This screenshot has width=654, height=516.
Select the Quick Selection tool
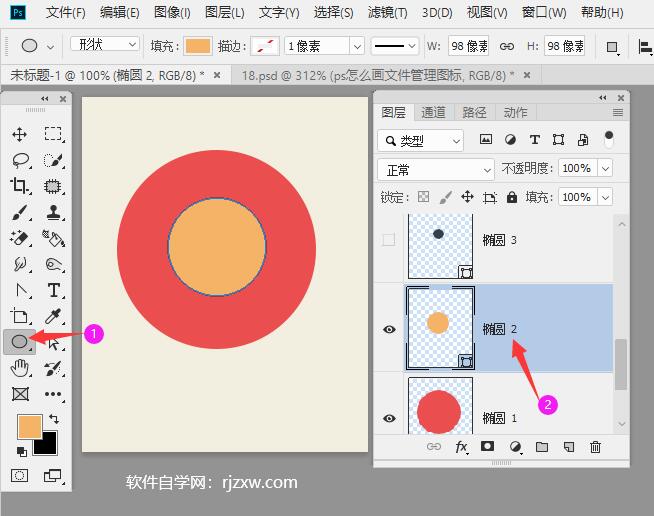(x=53, y=160)
